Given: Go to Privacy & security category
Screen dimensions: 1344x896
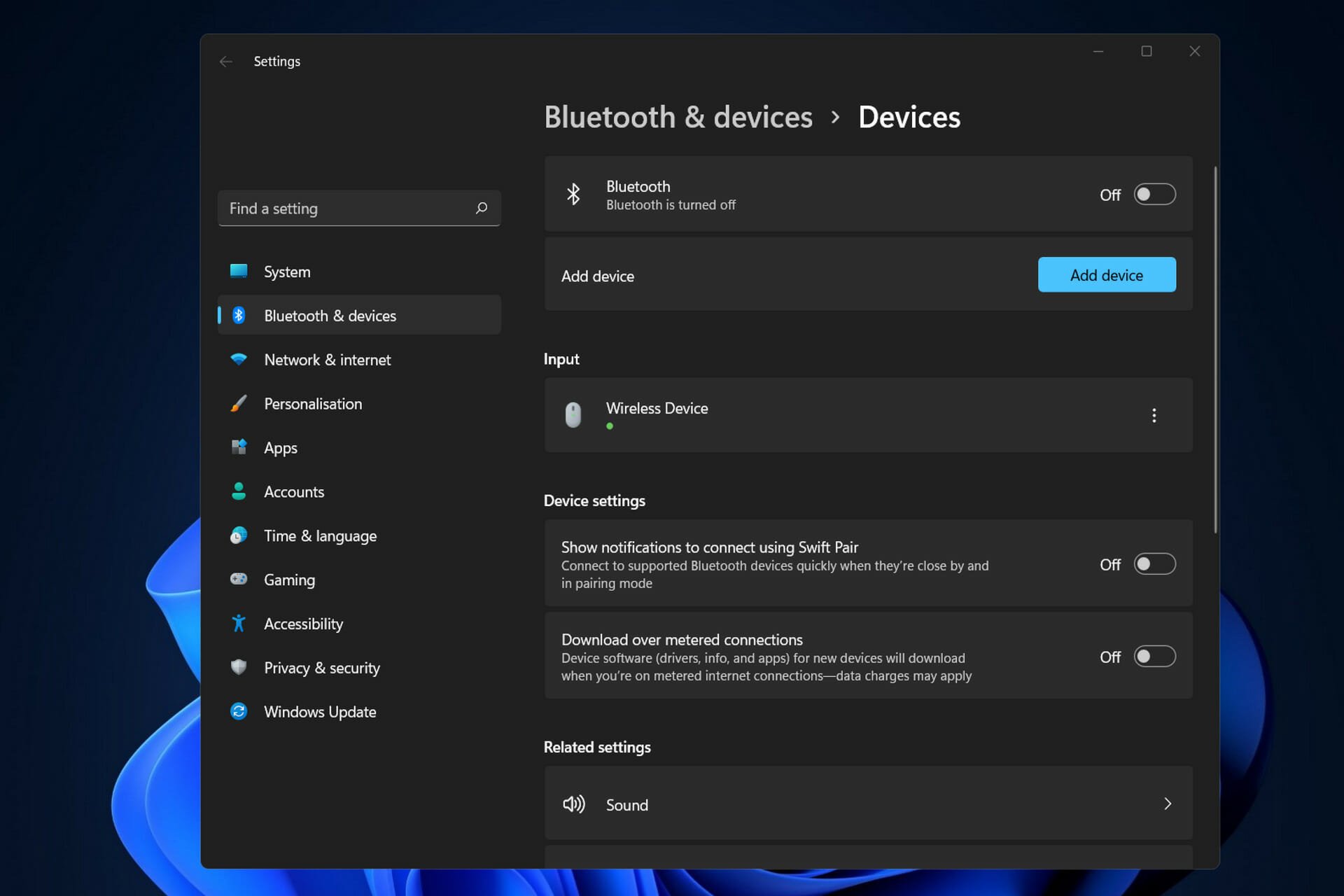Looking at the screenshot, I should tap(359, 668).
